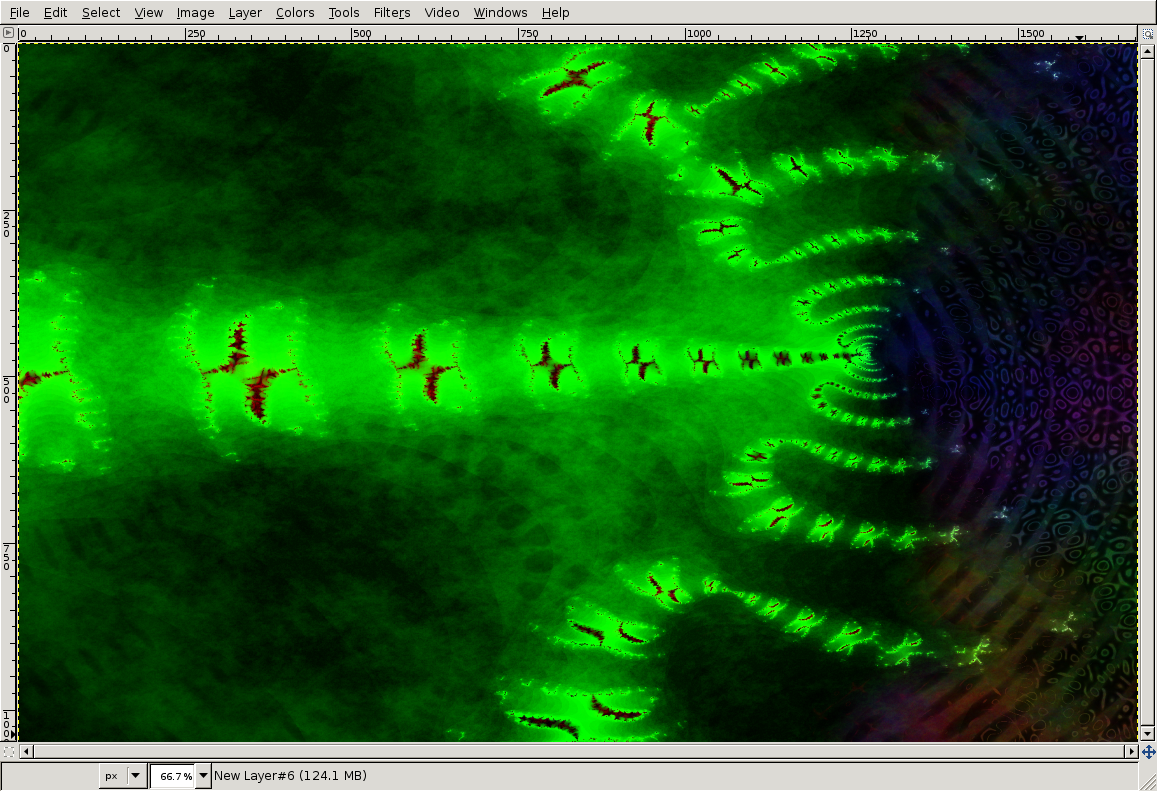Expand the zoom level dropdown arrow

coord(204,776)
